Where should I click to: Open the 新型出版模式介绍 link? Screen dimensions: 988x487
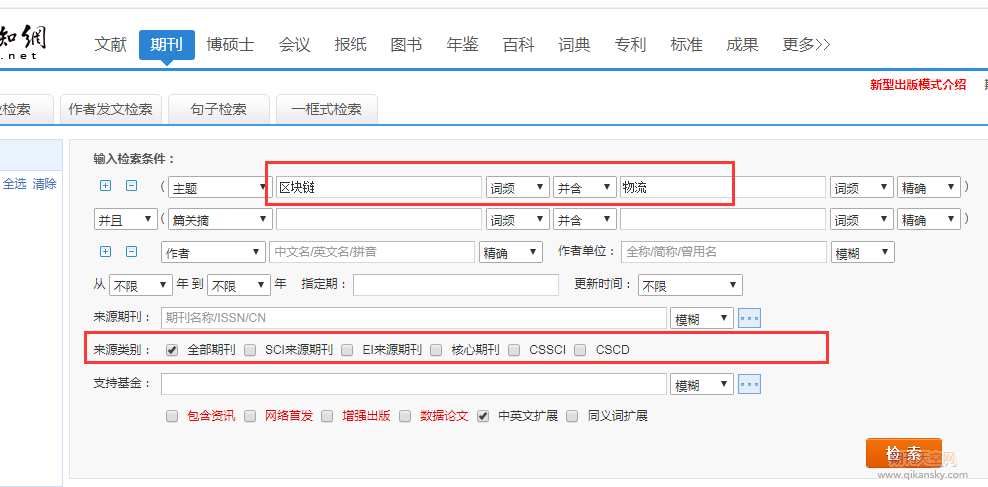coord(917,85)
